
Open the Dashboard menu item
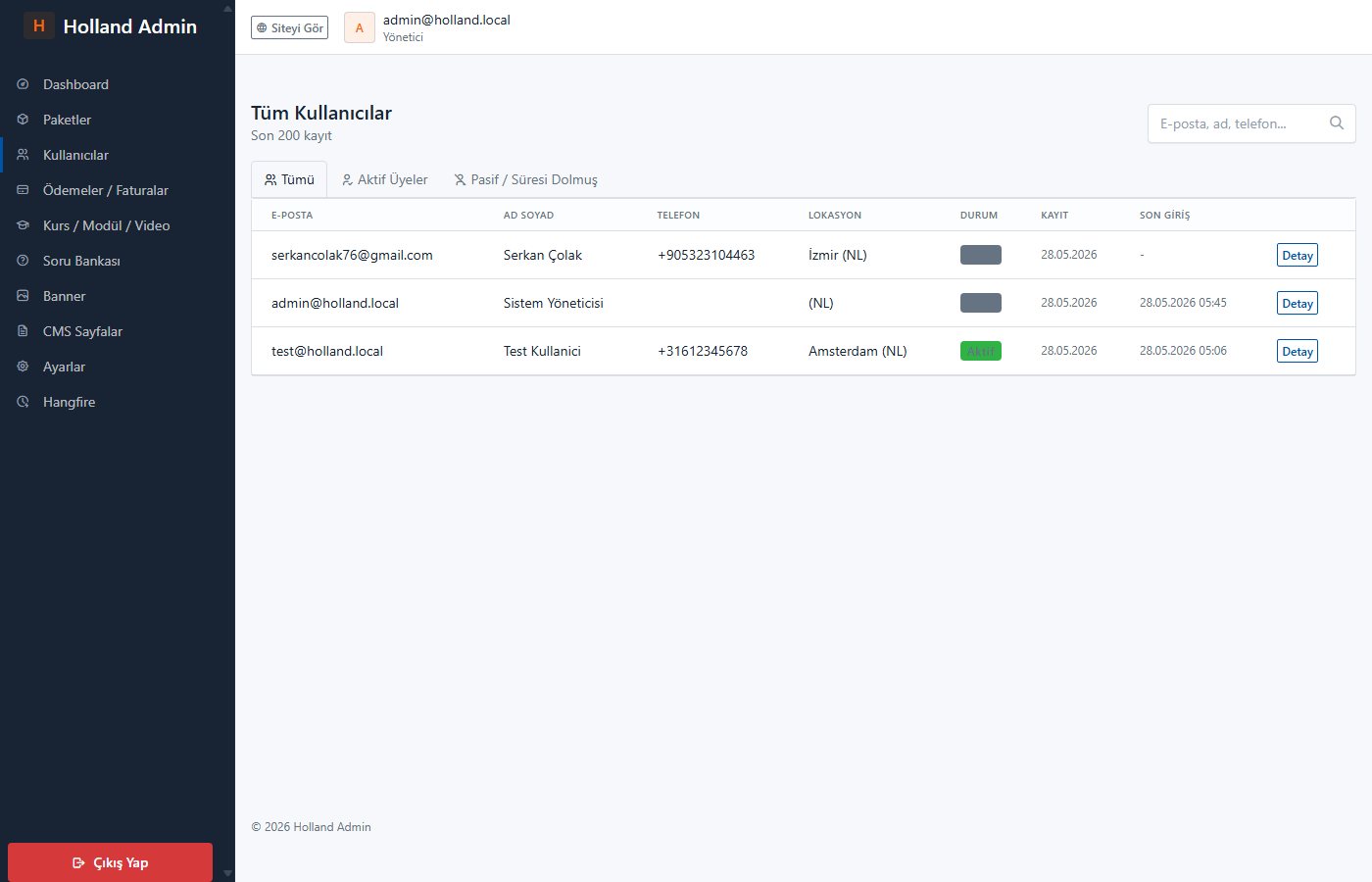tap(118, 84)
